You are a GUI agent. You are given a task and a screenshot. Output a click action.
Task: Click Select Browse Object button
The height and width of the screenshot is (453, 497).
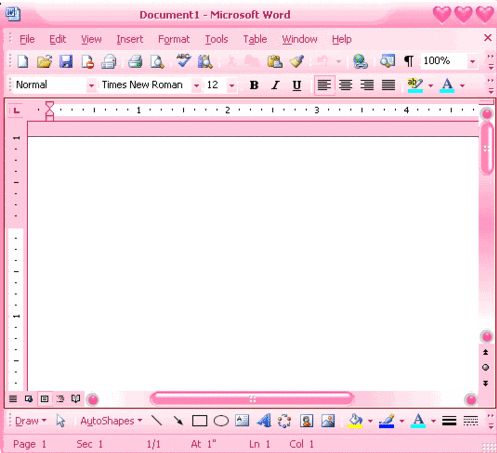486,368
